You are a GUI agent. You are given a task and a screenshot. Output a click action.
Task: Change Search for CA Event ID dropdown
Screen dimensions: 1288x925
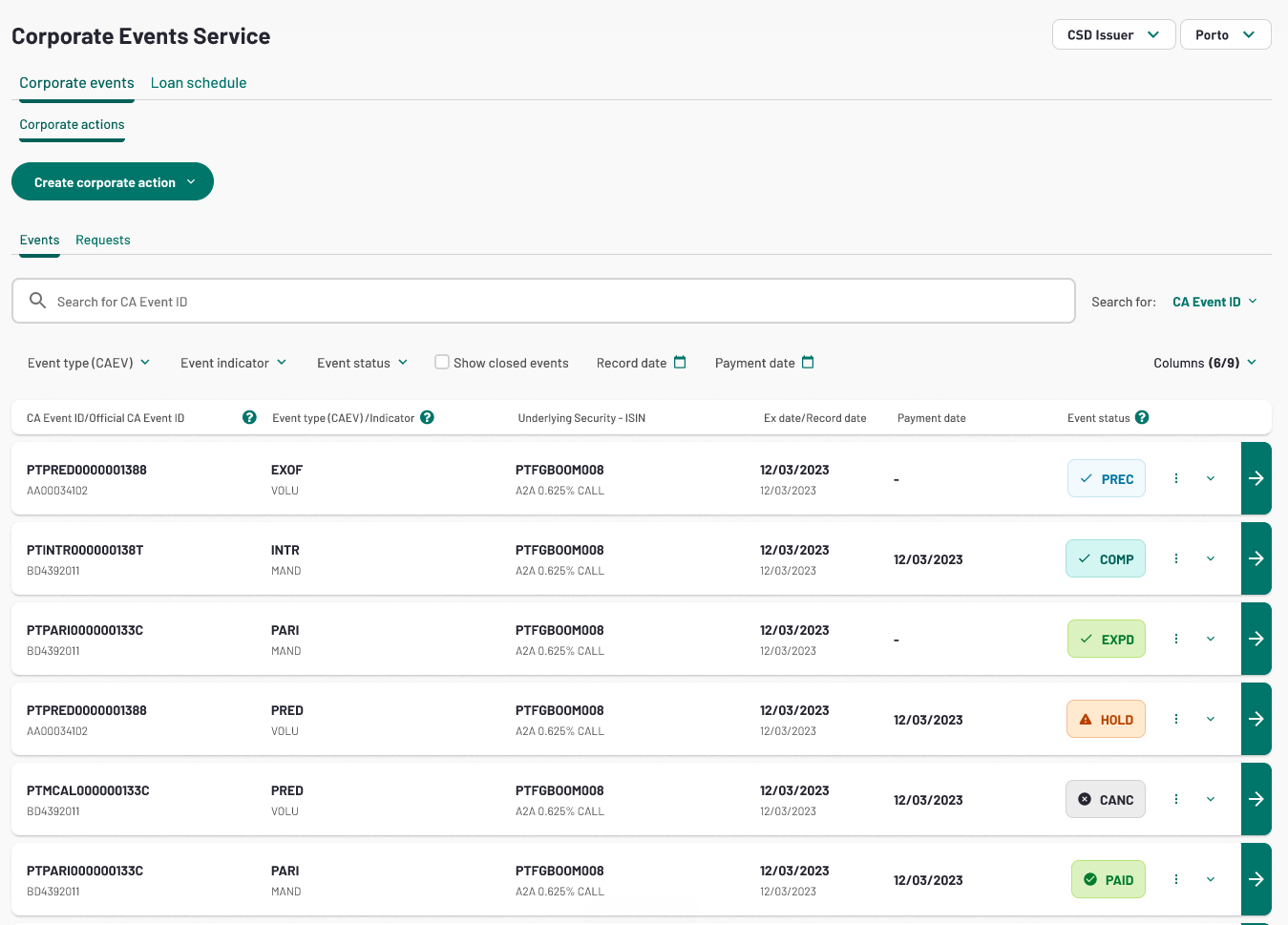[x=1214, y=302]
